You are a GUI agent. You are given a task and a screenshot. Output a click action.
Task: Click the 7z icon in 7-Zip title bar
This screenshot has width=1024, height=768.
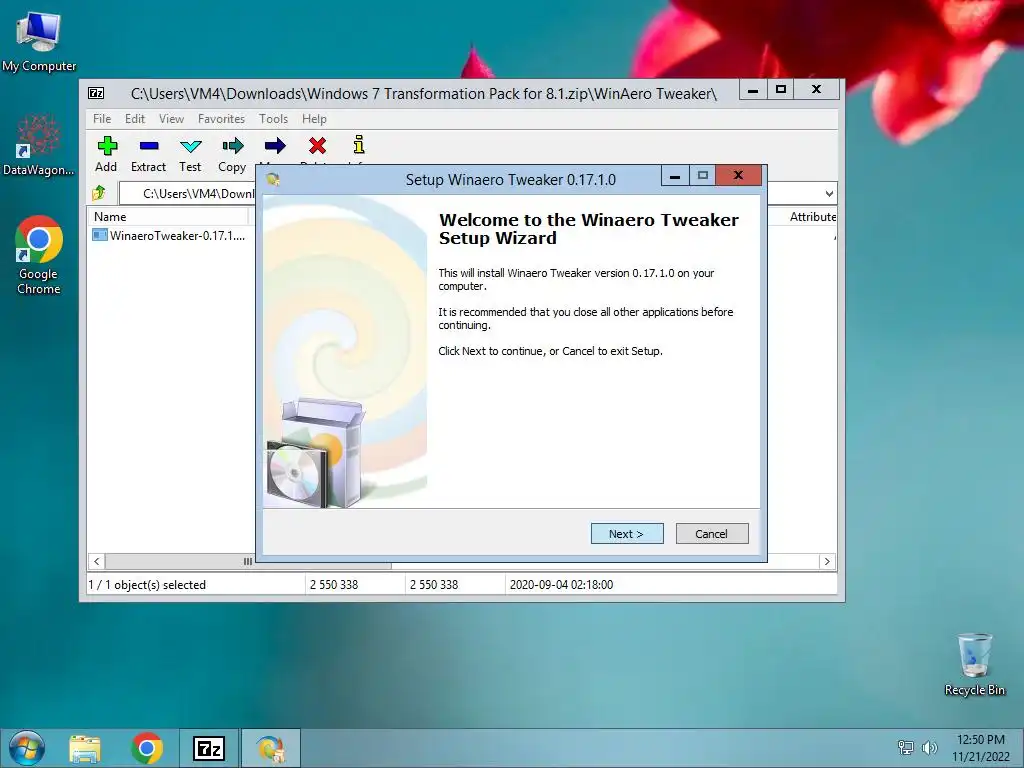(x=96, y=93)
